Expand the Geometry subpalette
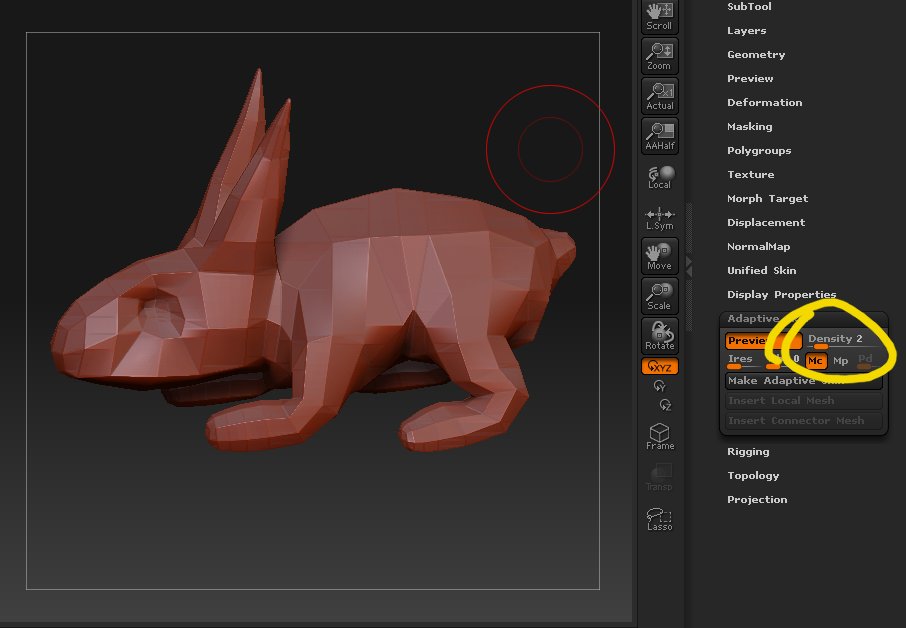The width and height of the screenshot is (906, 628). [755, 55]
